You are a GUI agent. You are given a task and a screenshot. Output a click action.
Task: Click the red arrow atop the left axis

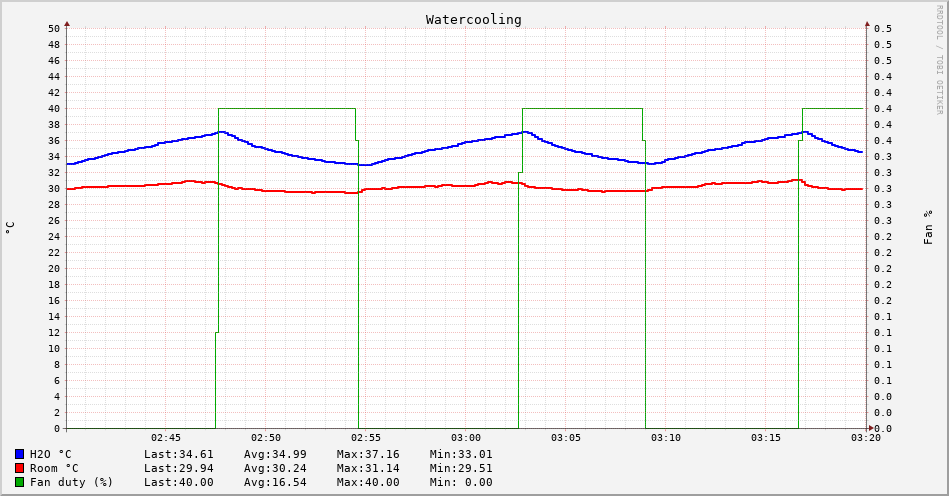click(67, 22)
